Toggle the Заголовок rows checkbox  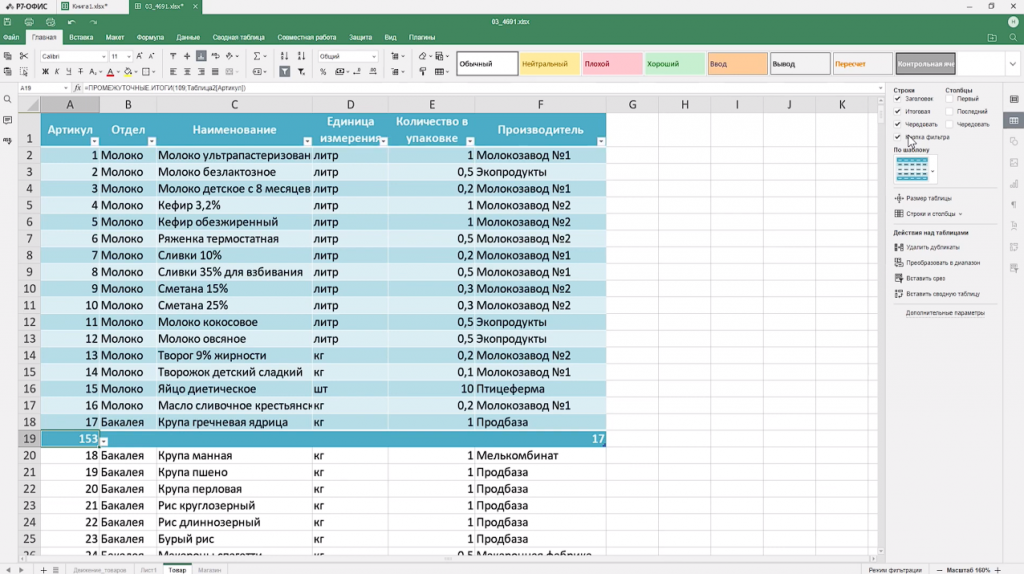tap(897, 99)
